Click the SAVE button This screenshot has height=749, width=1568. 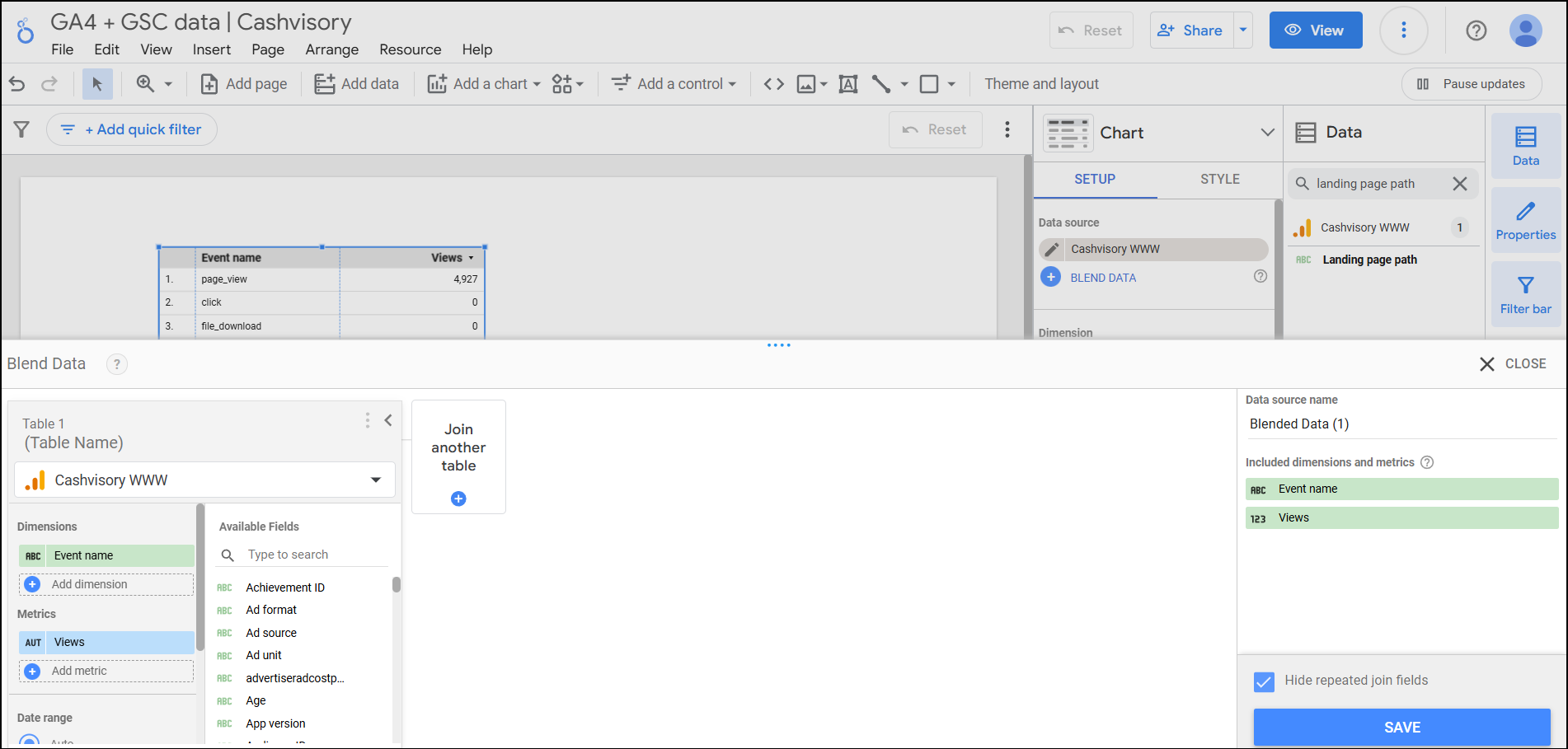1401,728
